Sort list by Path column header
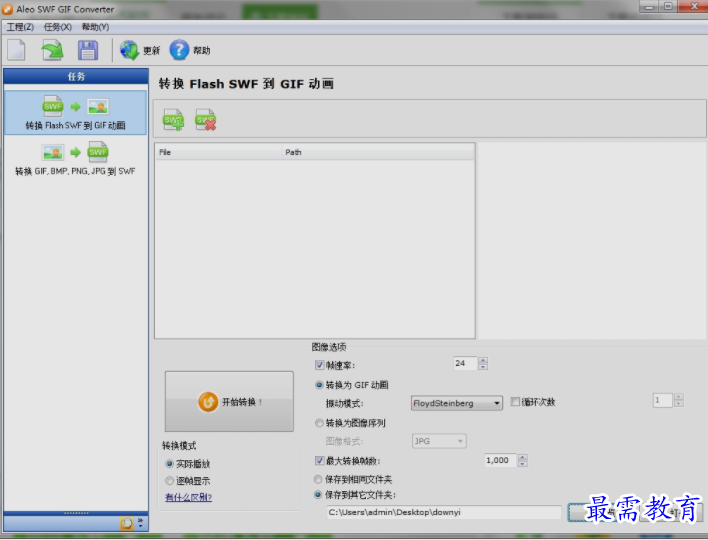 [x=378, y=152]
